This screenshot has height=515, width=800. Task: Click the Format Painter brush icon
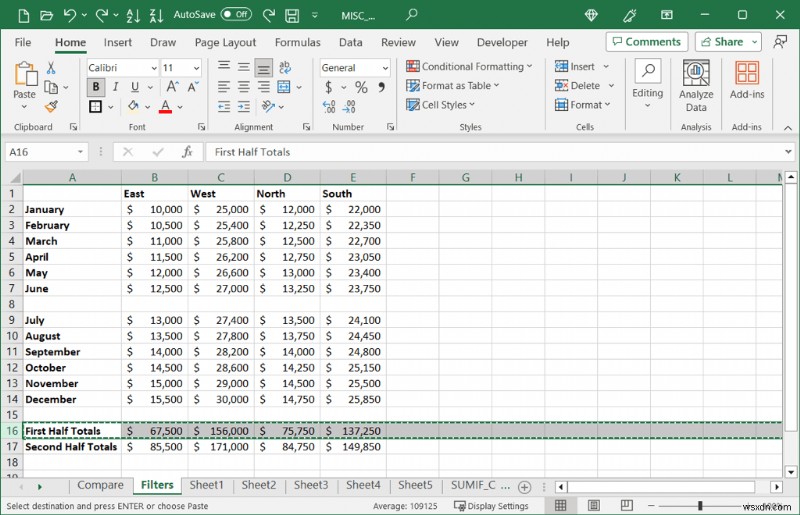[51, 106]
